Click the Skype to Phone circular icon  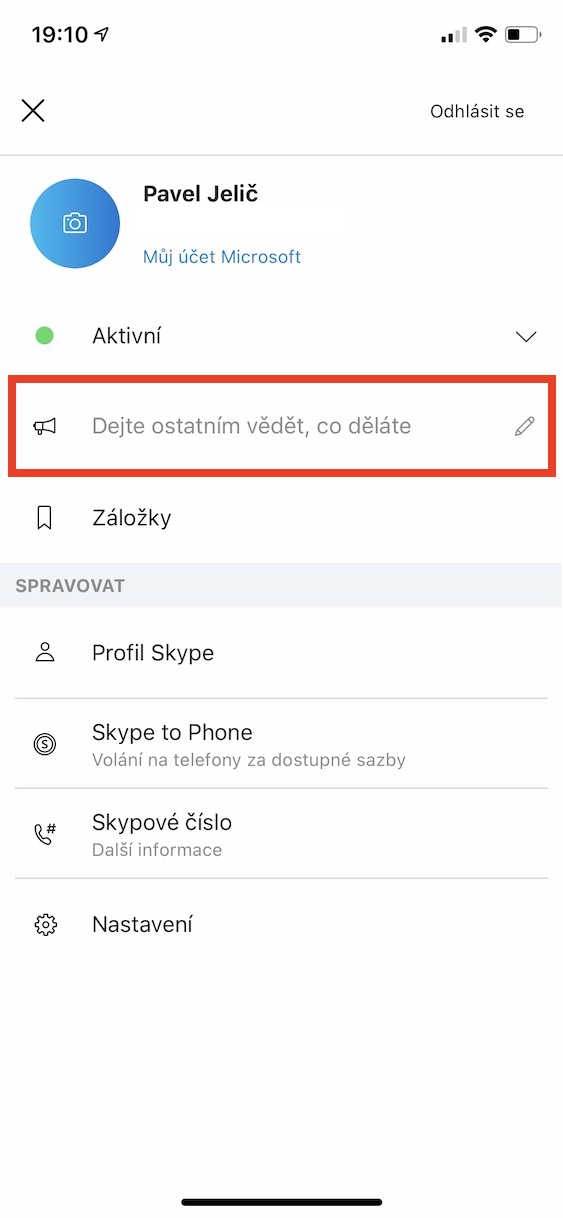[x=45, y=744]
